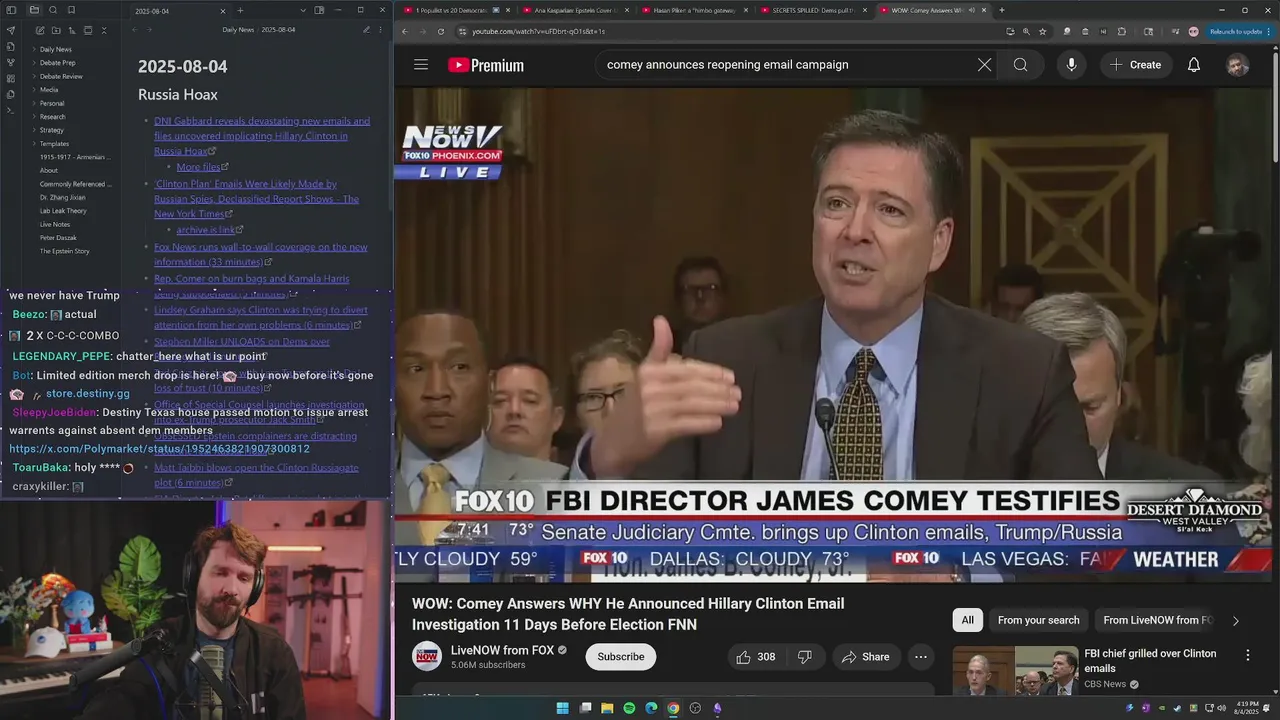Screen dimensions: 1280x720
Task: Open the search pane in Obsidian
Action: click(x=53, y=10)
